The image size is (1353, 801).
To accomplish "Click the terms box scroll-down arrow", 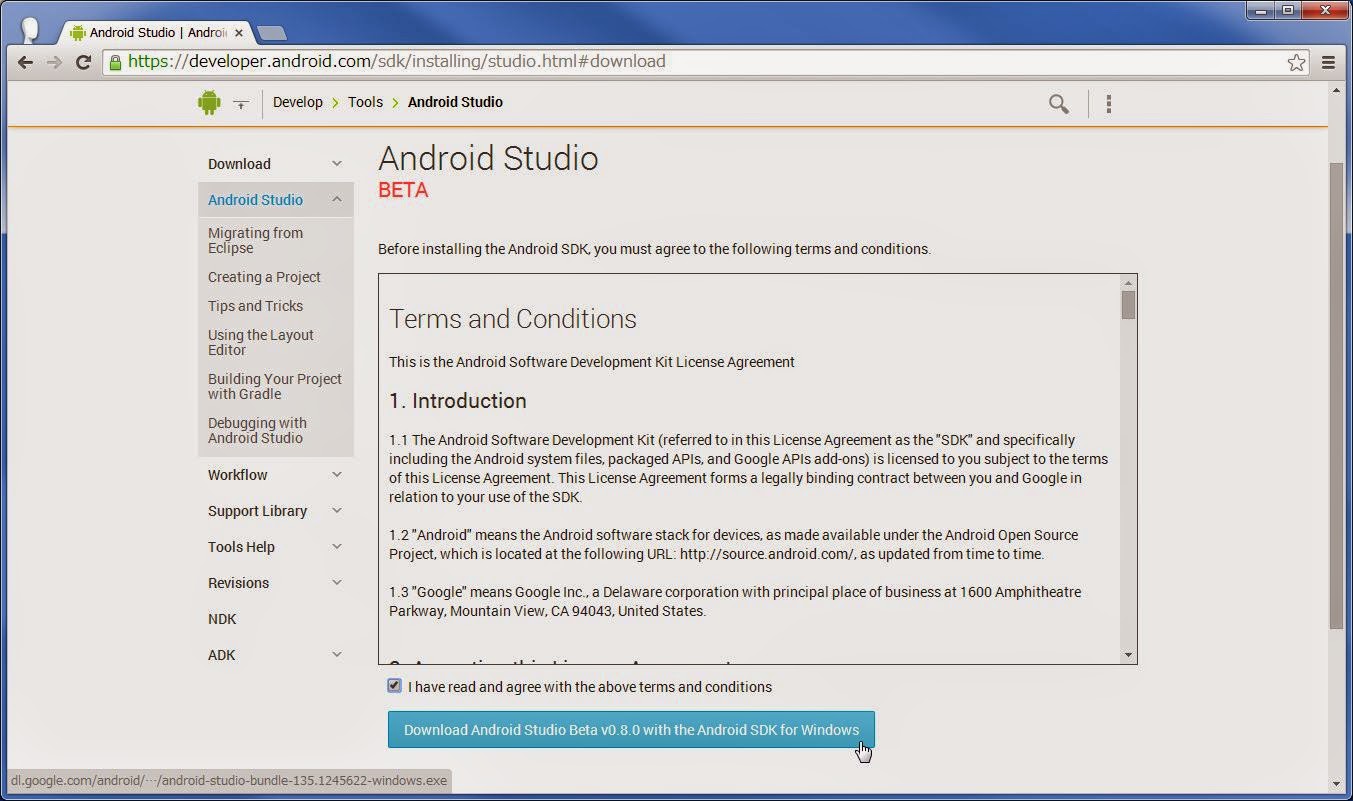I will point(1128,655).
